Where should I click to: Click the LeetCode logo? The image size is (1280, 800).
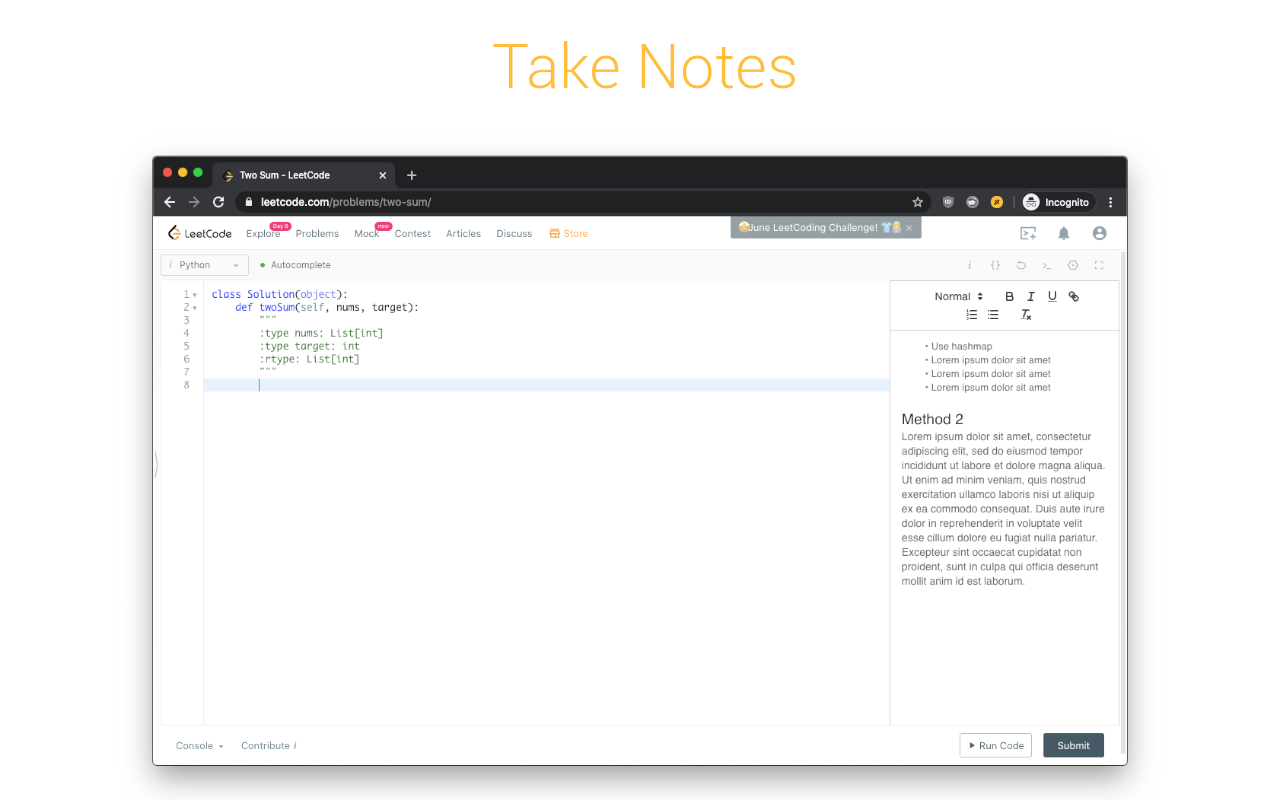point(200,233)
